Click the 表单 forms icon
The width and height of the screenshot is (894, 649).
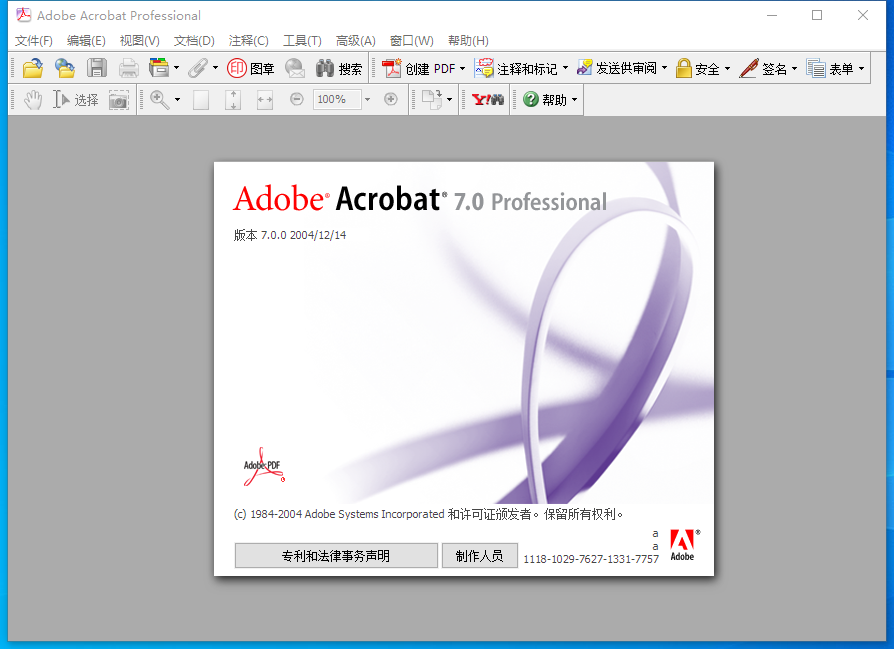[816, 68]
